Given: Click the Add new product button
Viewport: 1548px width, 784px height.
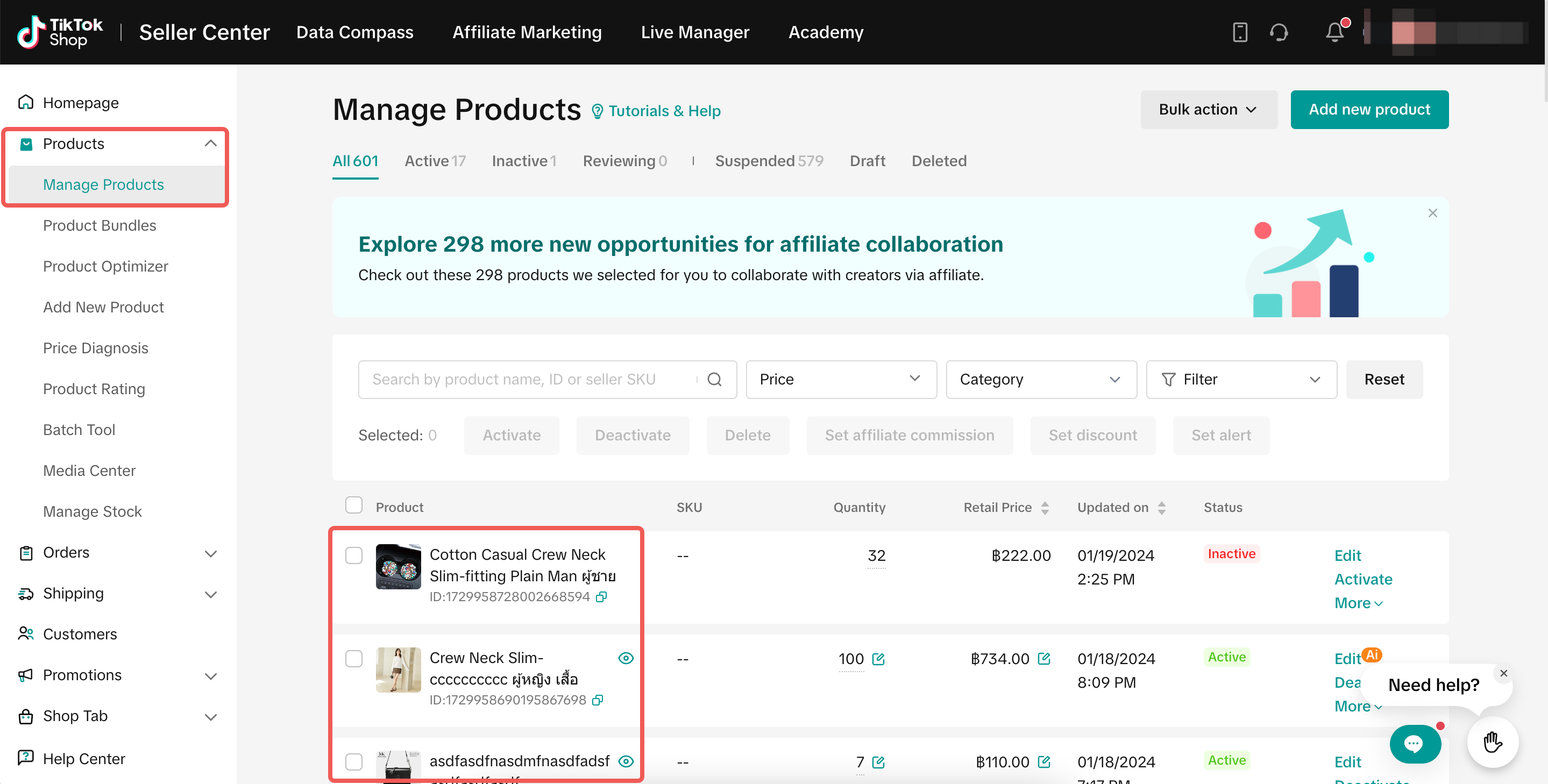Looking at the screenshot, I should click(x=1369, y=109).
